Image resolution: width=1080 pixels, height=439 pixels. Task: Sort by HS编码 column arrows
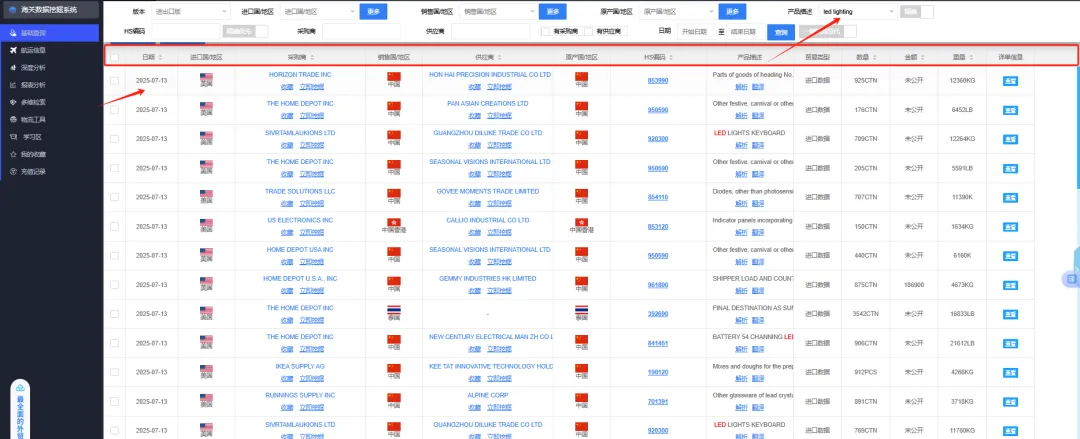pos(670,57)
